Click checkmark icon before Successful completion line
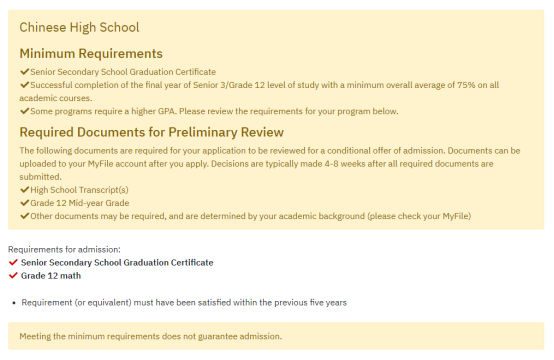 (24, 85)
